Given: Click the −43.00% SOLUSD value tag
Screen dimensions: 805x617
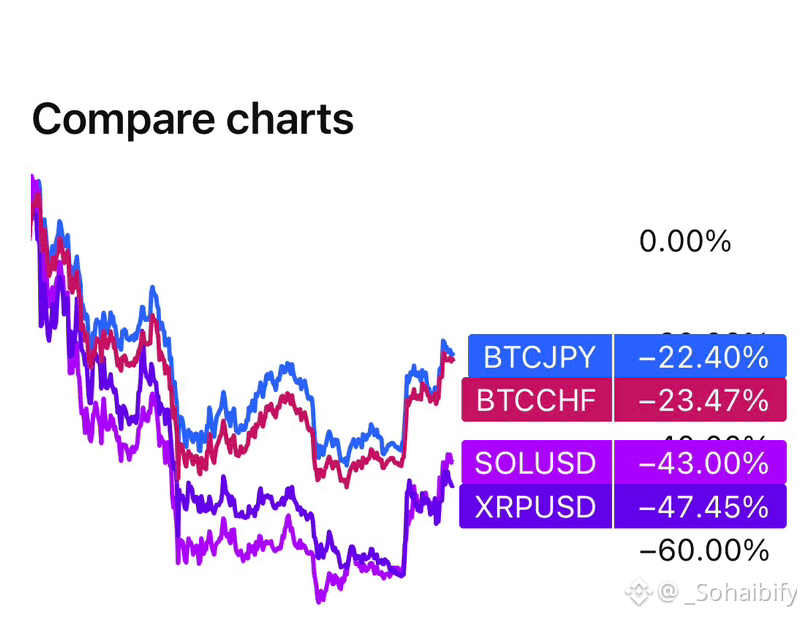Looking at the screenshot, I should click(701, 462).
